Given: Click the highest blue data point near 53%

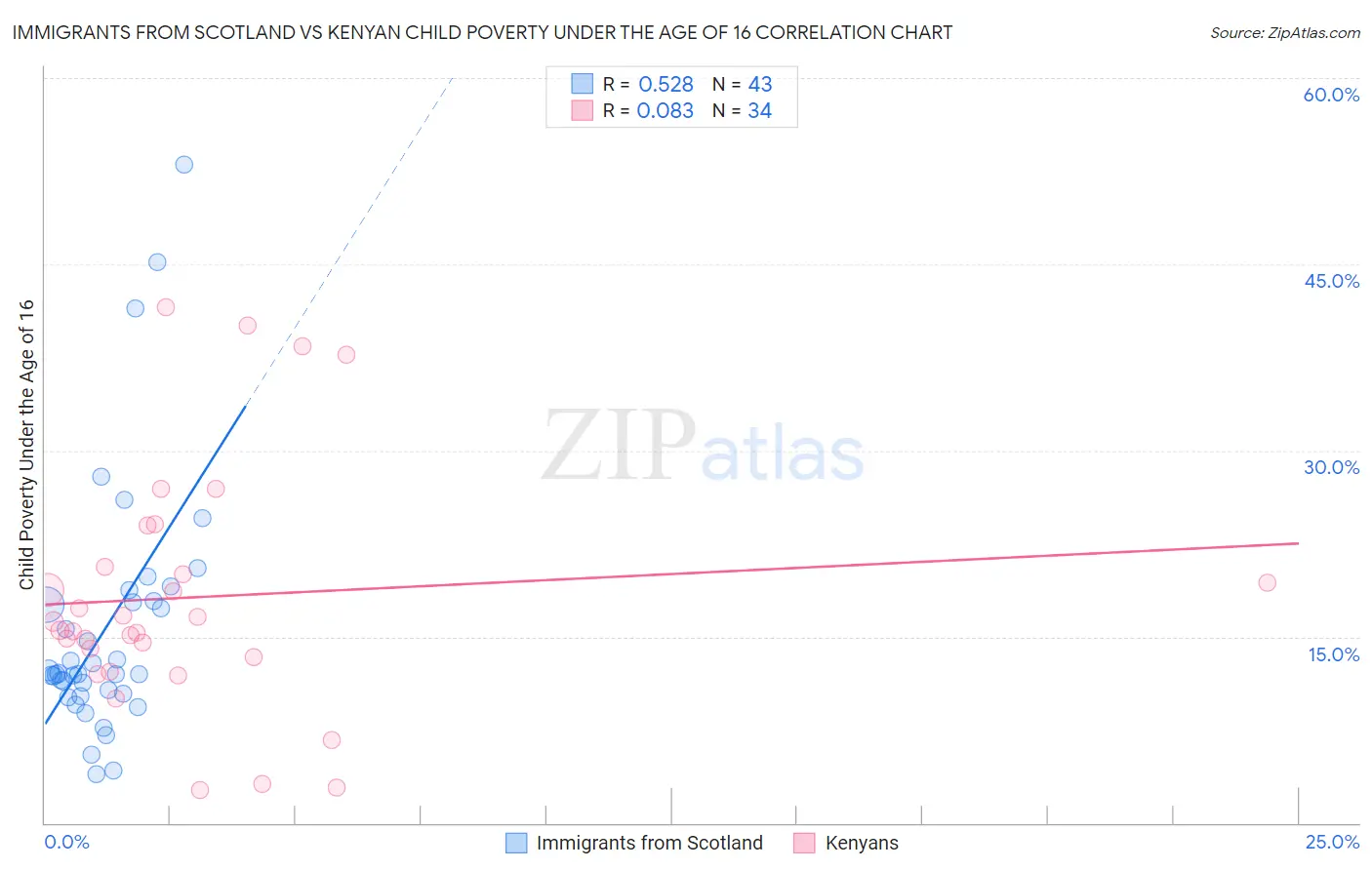Looking at the screenshot, I should [183, 165].
